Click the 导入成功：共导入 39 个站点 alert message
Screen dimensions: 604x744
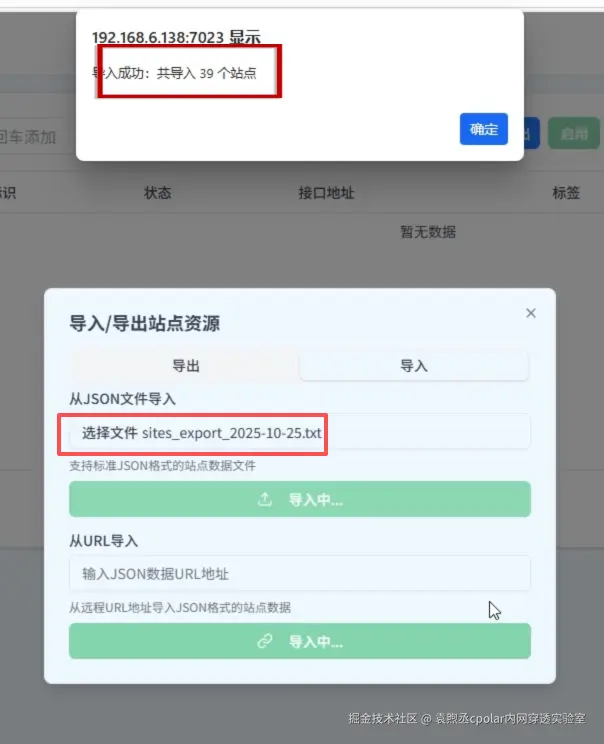click(174, 73)
